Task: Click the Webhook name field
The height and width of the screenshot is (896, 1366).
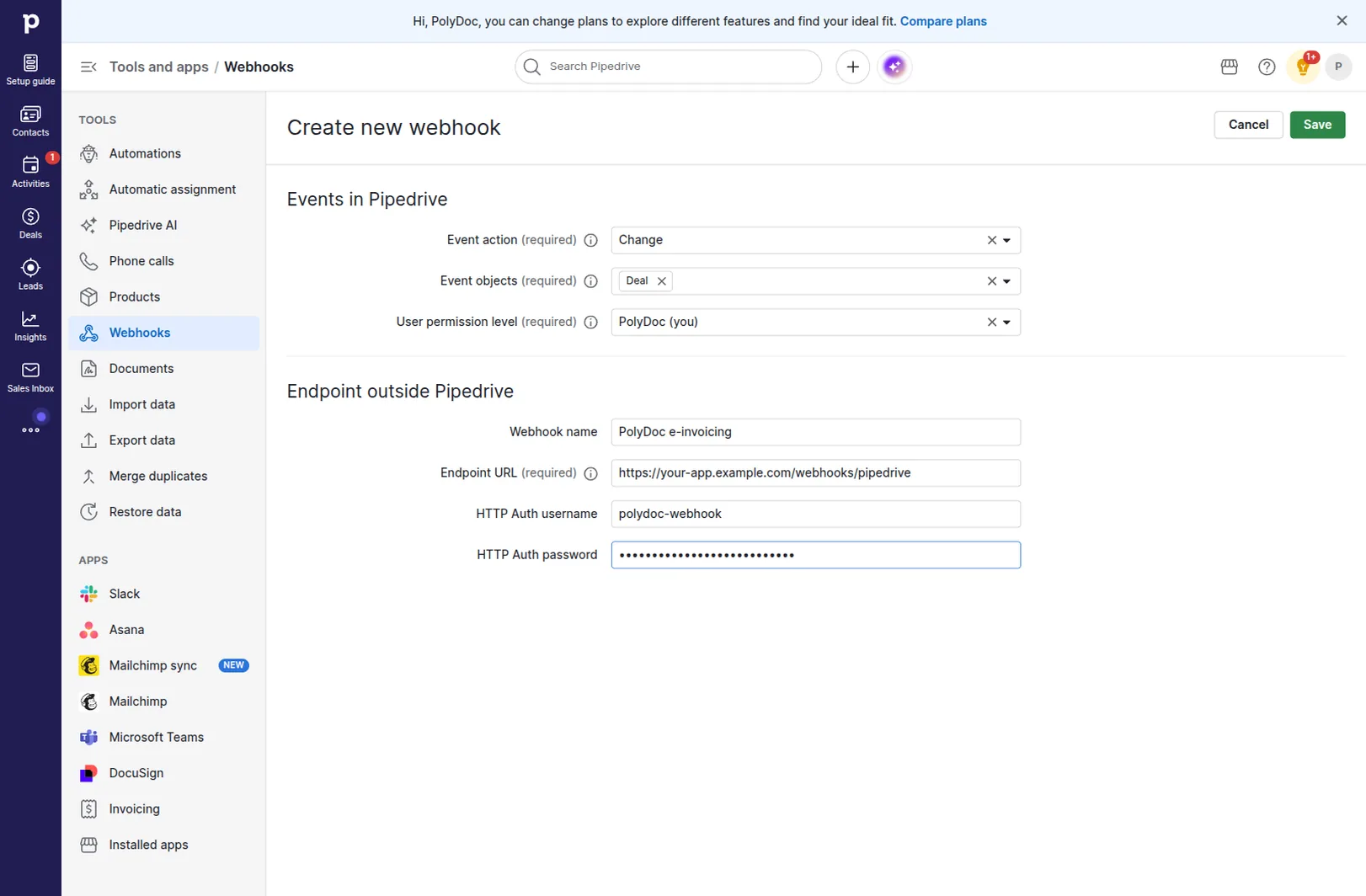Action: (x=815, y=432)
